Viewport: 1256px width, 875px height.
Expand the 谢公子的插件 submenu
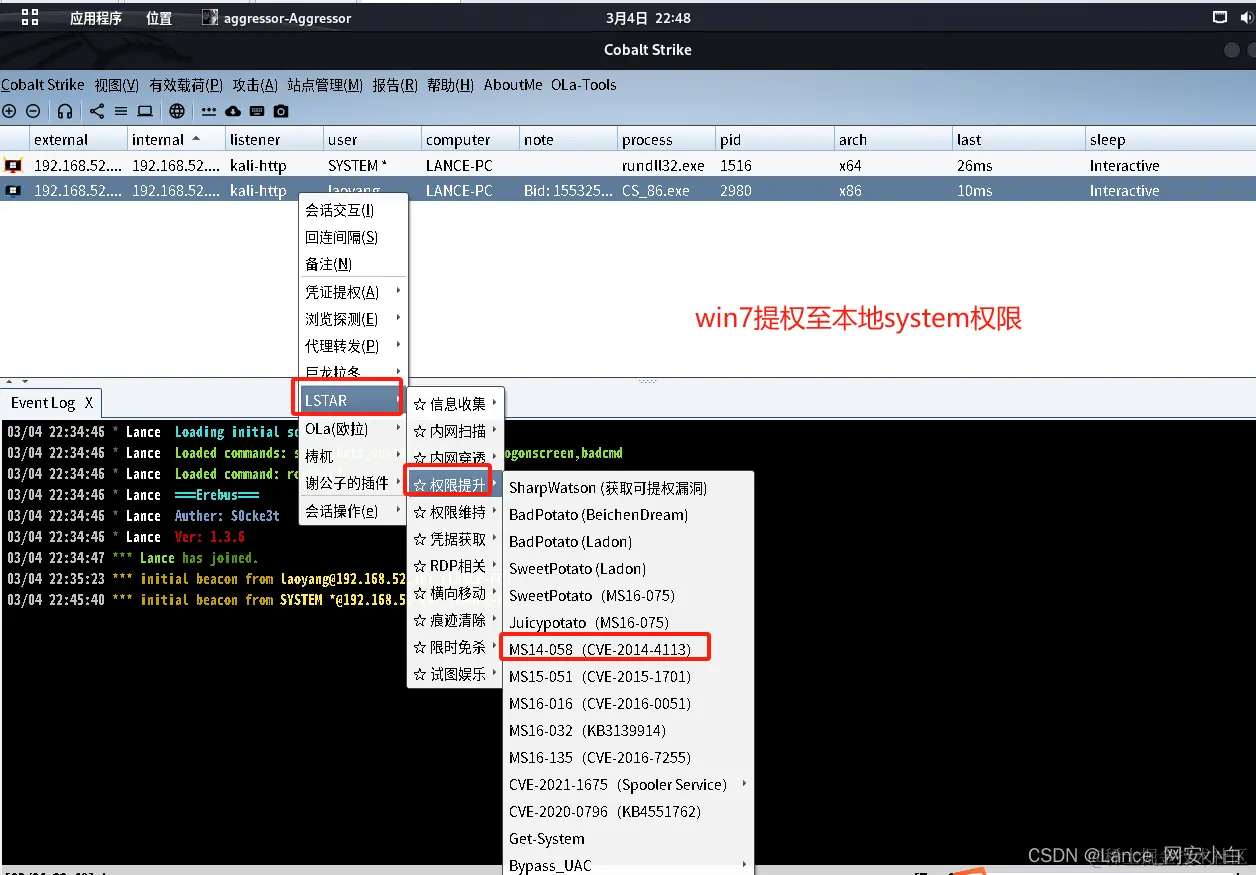coord(354,483)
